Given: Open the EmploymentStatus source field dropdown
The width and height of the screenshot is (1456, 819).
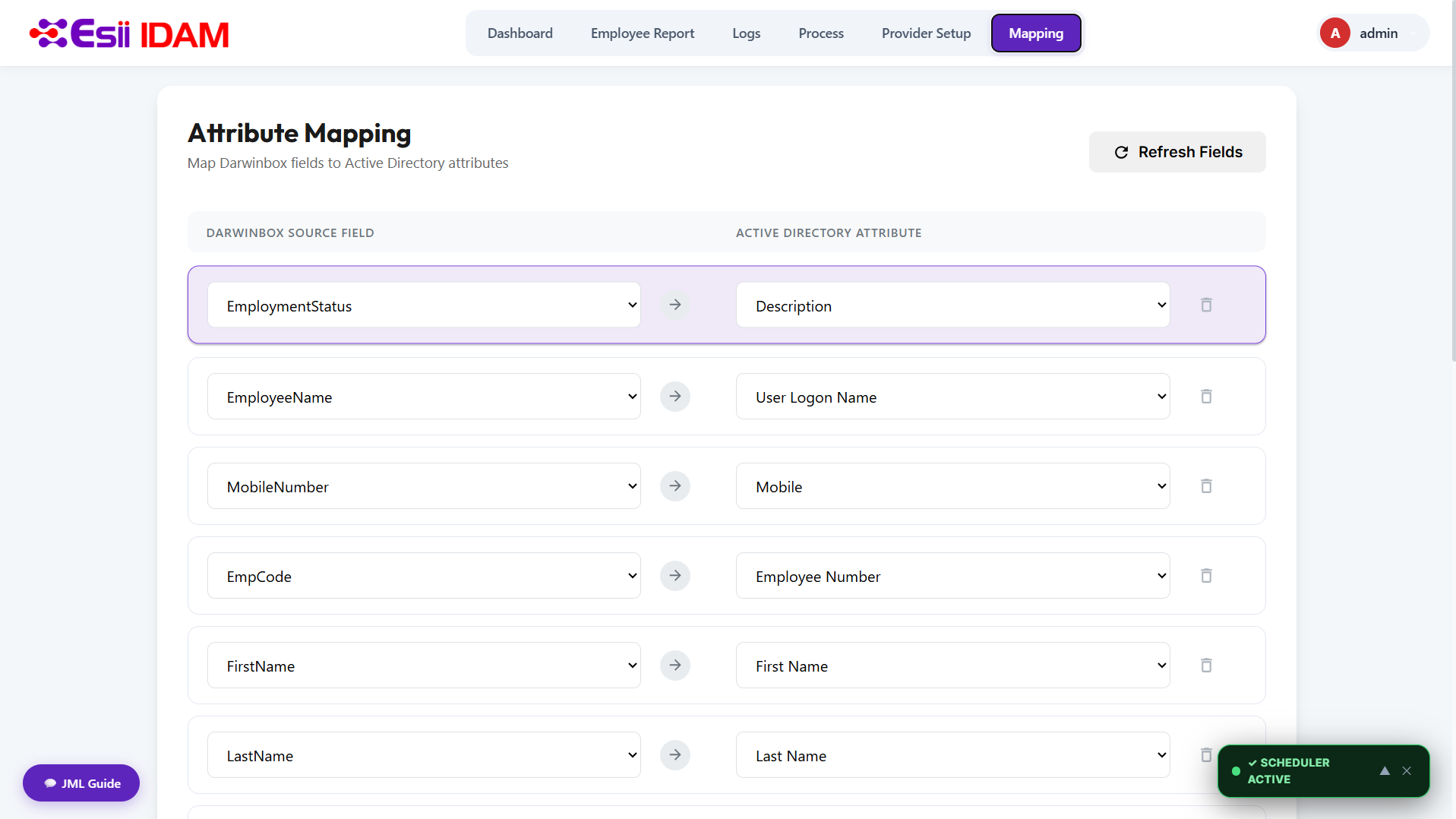Looking at the screenshot, I should click(424, 305).
